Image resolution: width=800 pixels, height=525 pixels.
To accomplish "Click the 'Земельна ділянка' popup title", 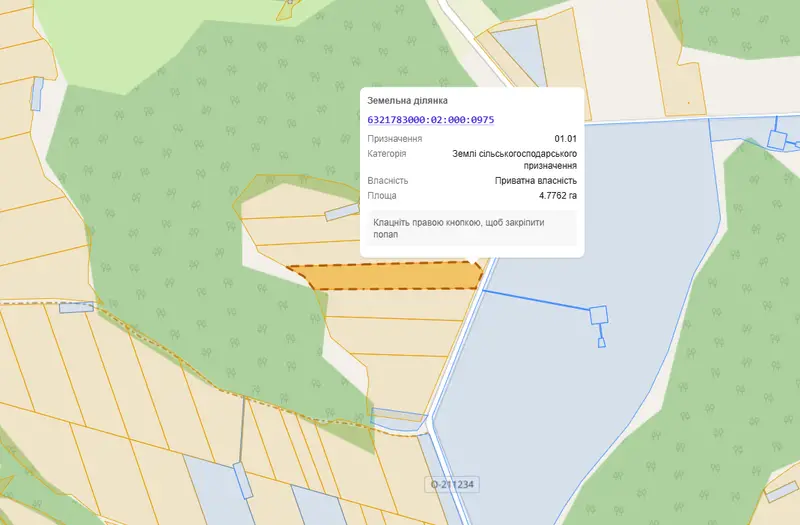I will 407,101.
